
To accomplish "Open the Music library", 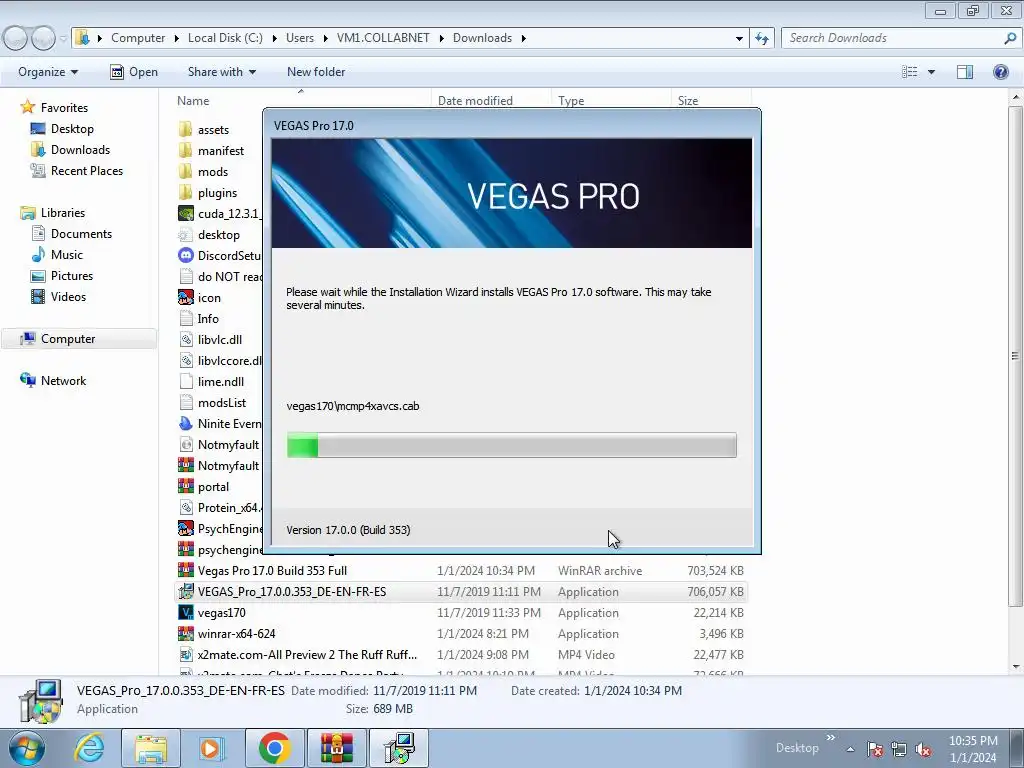I will pos(67,255).
